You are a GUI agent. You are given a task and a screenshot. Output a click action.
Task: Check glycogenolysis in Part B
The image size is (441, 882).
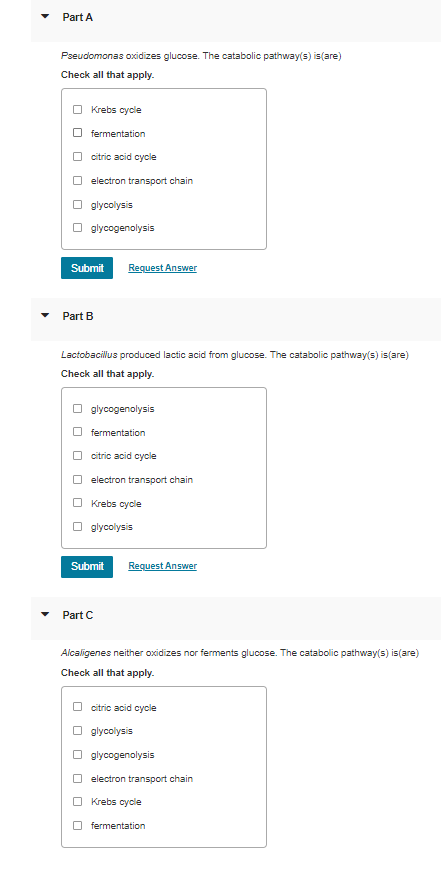point(78,408)
